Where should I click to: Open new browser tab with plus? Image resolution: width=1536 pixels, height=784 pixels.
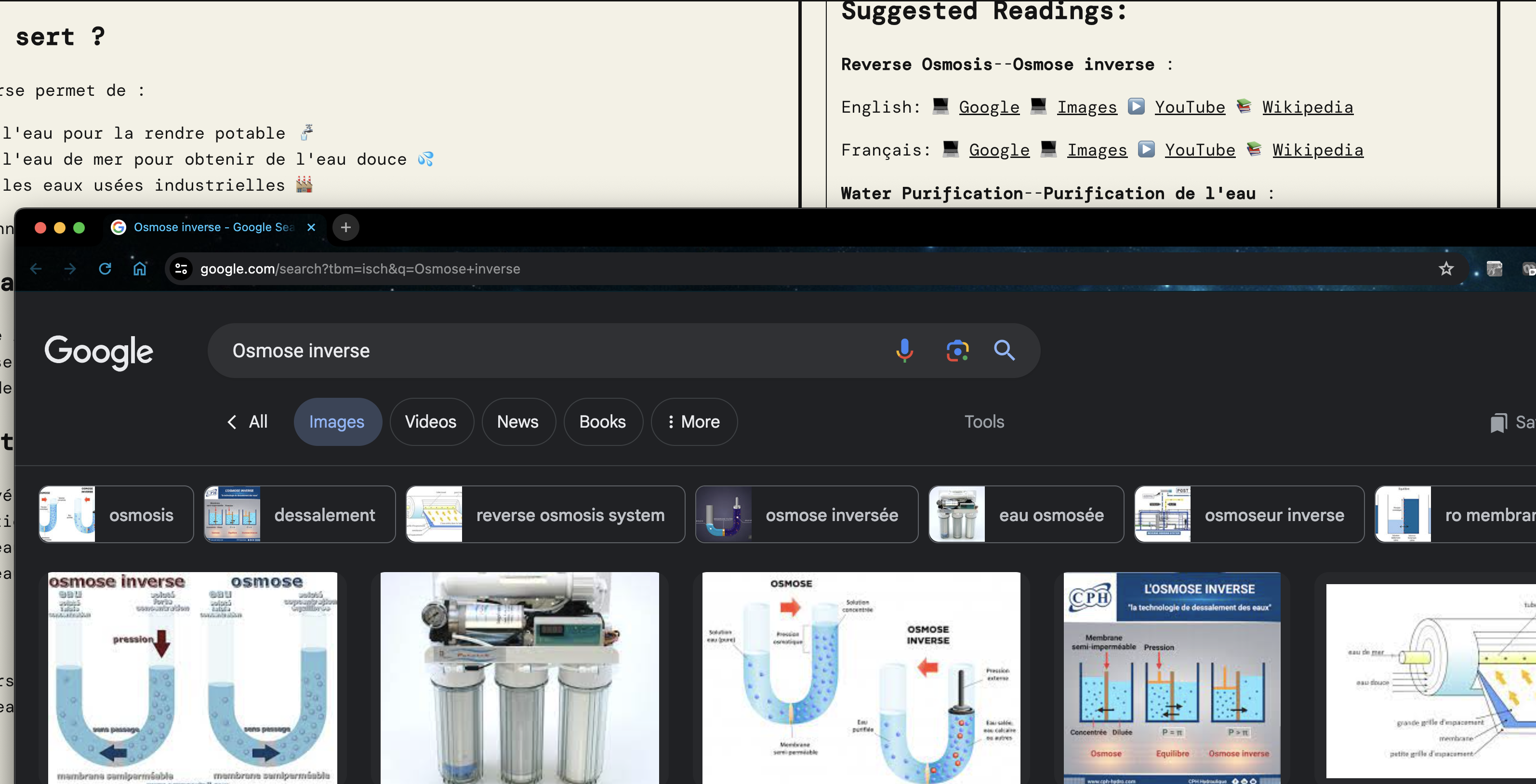(x=345, y=227)
